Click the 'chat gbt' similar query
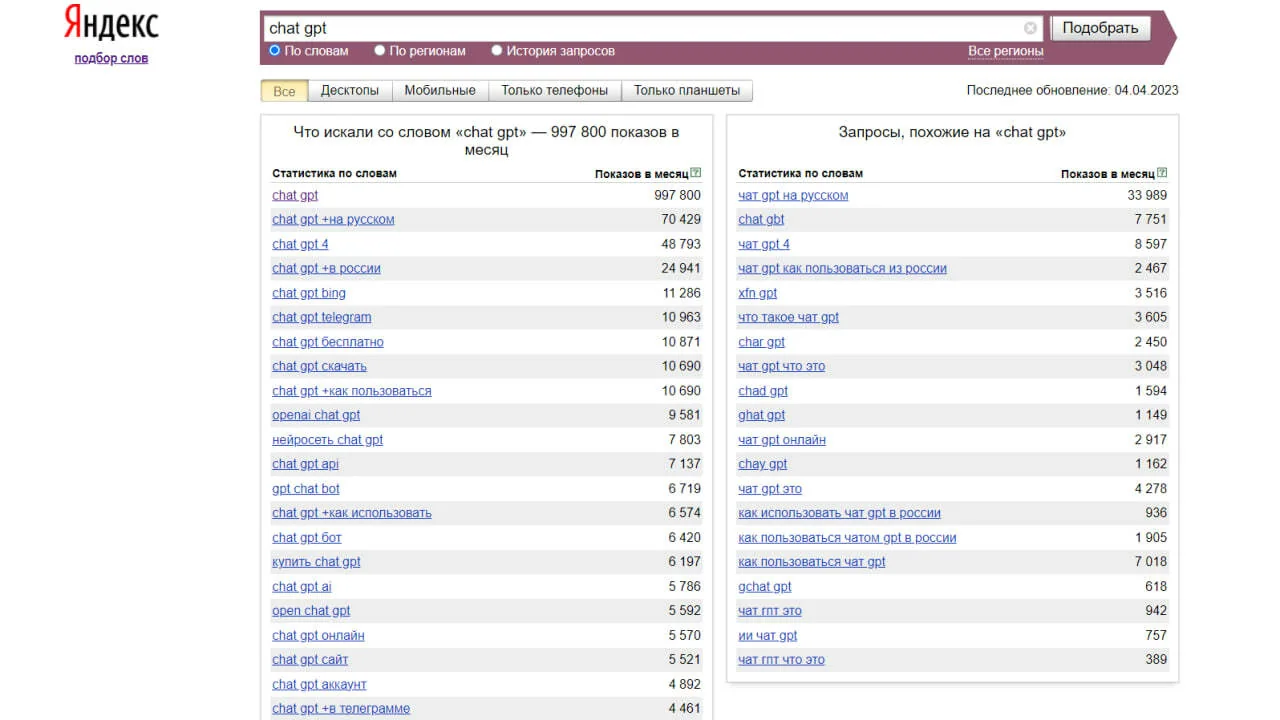The height and width of the screenshot is (720, 1280). point(761,220)
